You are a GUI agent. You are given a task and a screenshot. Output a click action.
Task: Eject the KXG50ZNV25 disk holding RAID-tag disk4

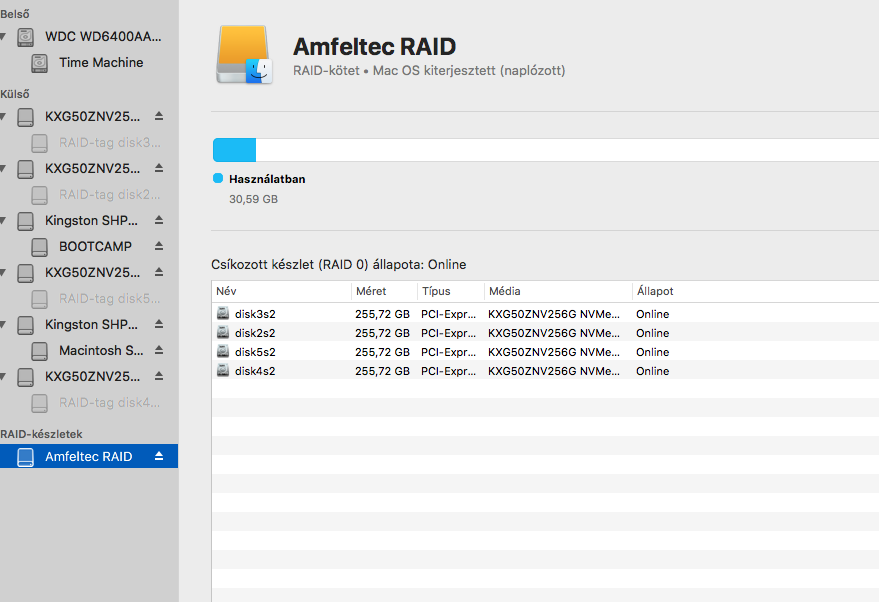(x=159, y=376)
